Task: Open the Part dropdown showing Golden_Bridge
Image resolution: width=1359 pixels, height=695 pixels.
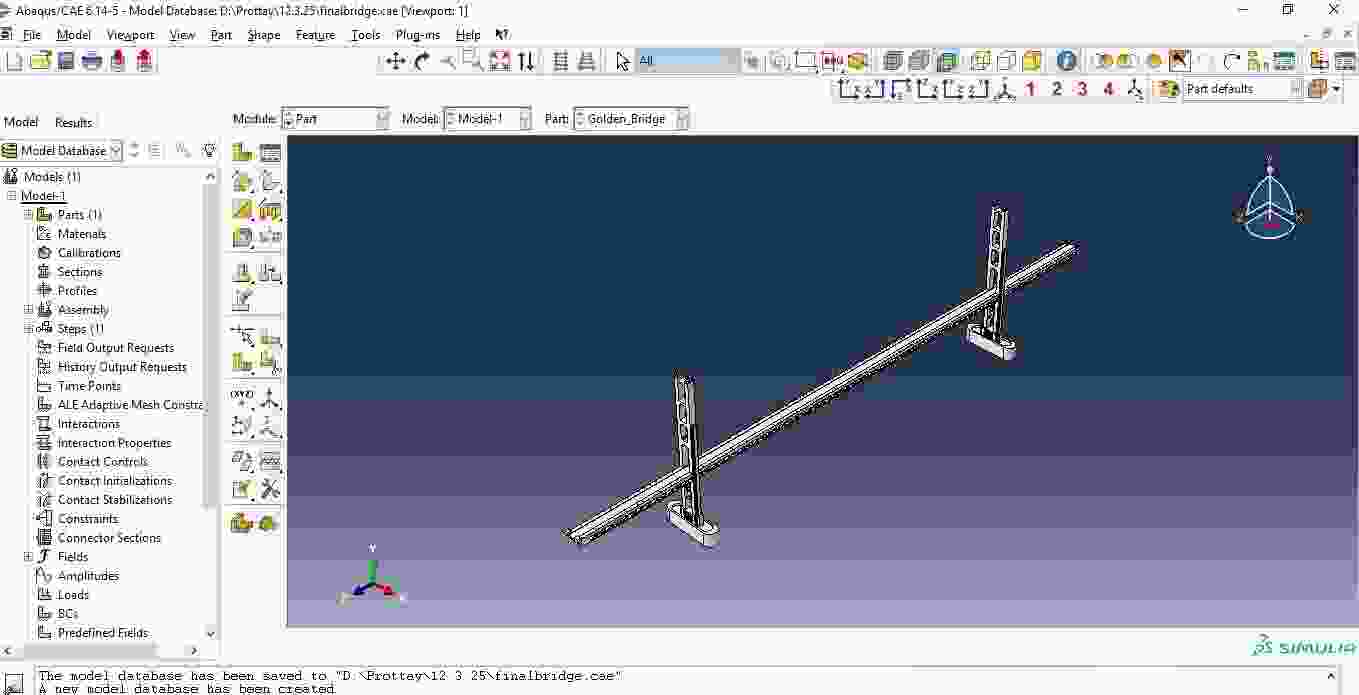Action: 631,119
